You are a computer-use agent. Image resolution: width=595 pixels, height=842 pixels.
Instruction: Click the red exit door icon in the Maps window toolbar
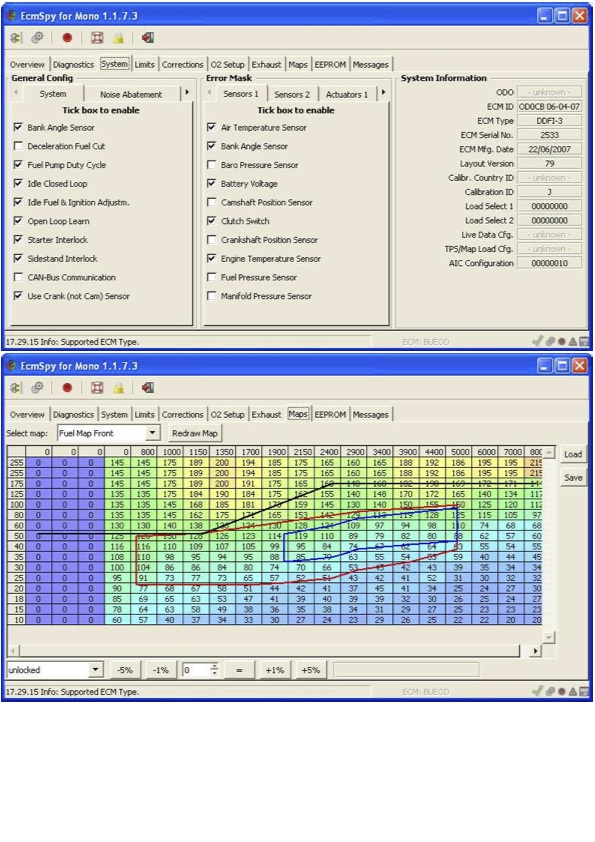click(148, 388)
